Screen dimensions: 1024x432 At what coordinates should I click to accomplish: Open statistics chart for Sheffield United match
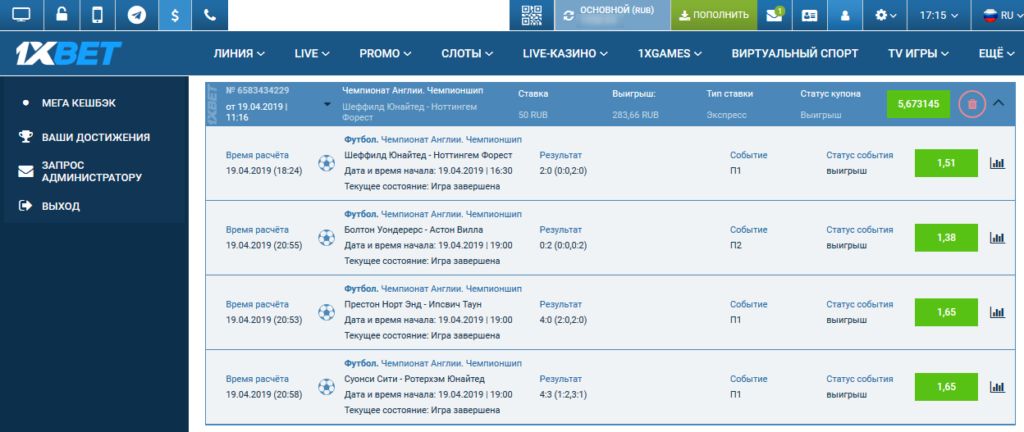[x=996, y=164]
